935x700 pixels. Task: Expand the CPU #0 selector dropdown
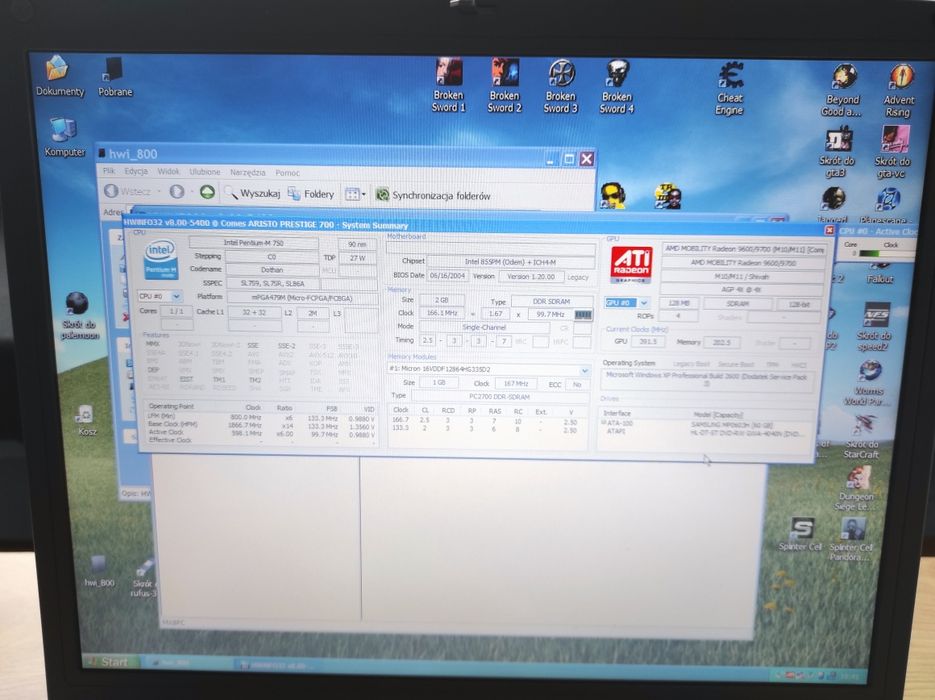(177, 296)
